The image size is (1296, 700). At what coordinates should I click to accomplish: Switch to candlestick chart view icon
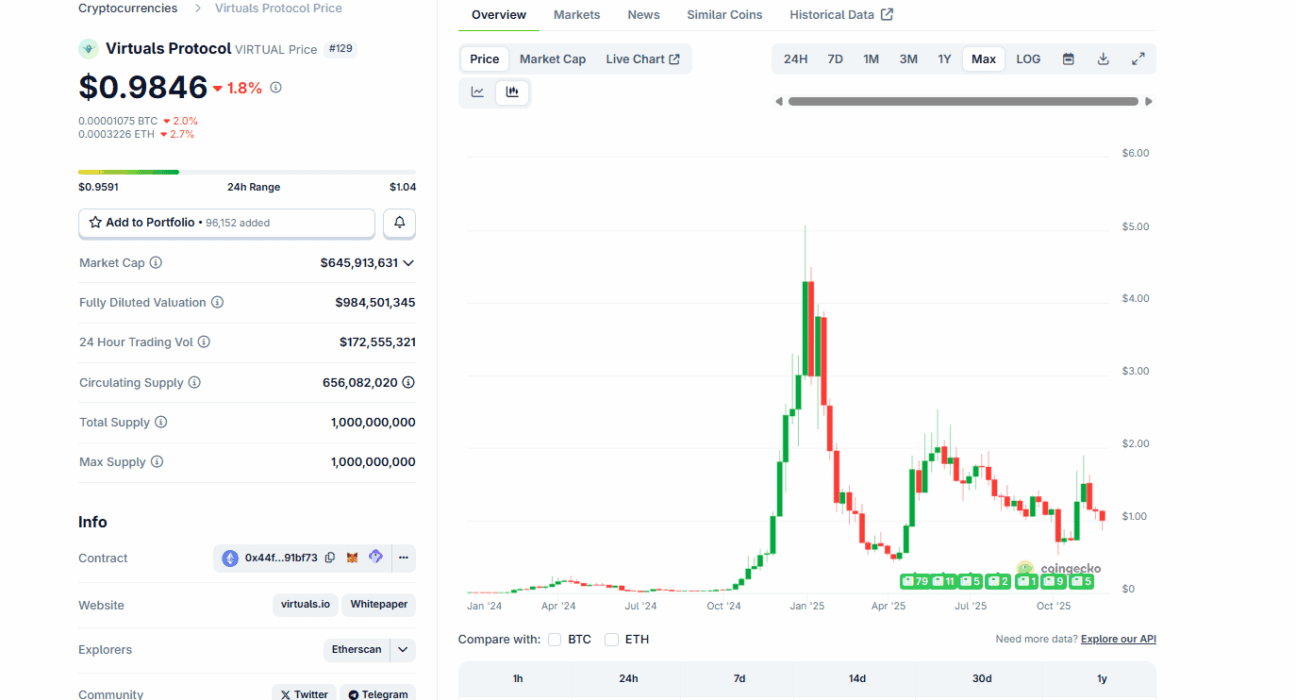(512, 93)
